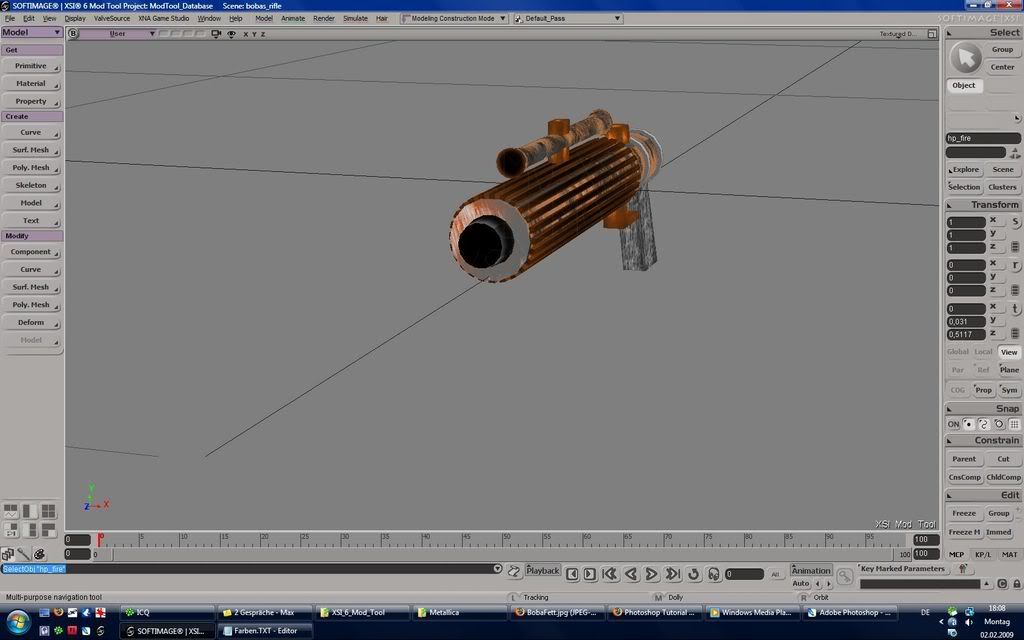Select the Rotate 'r' transform tool
This screenshot has height=640, width=1024.
pos(1016,265)
